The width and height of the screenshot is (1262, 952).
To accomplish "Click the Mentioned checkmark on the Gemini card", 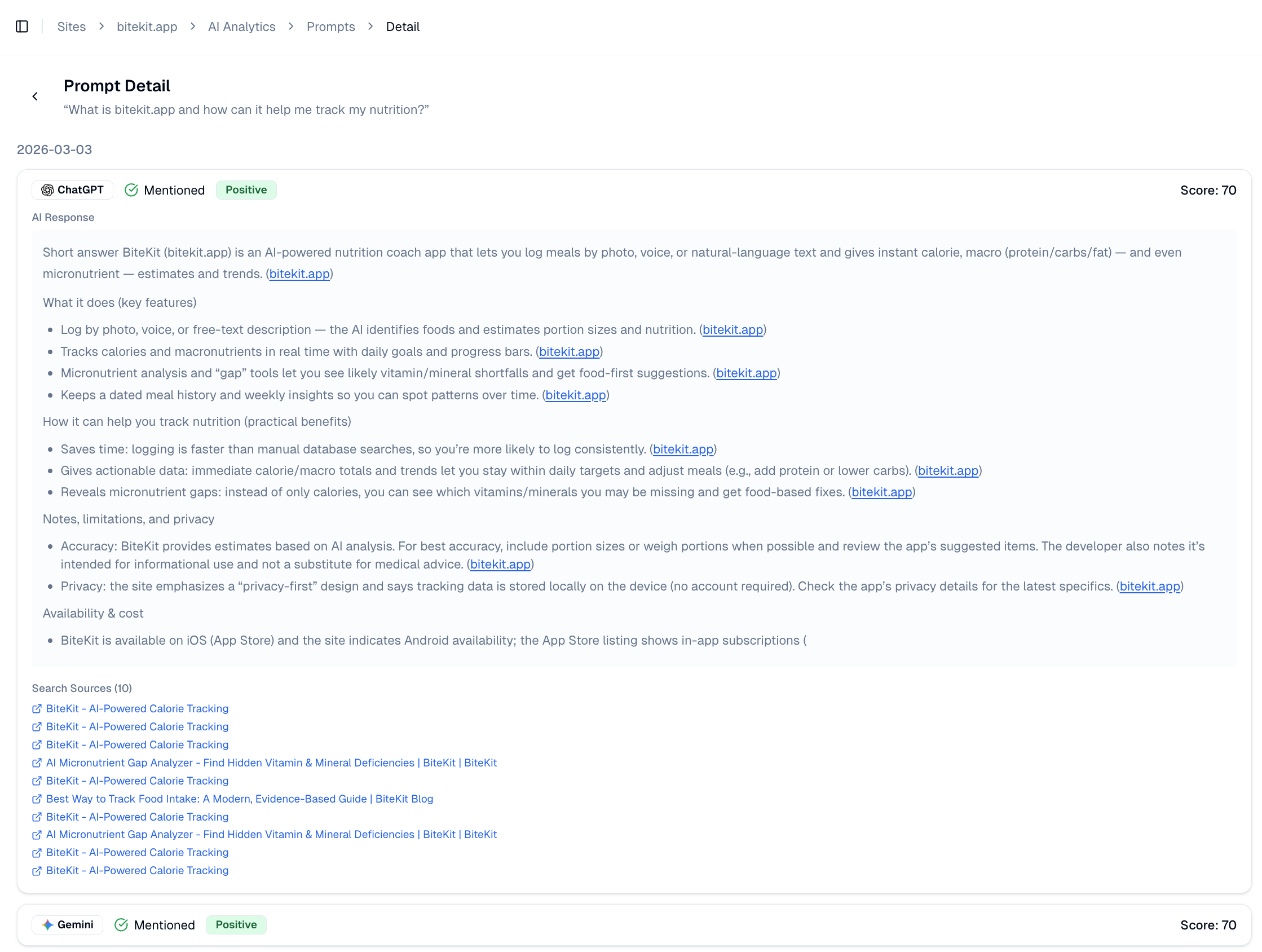I will (x=122, y=924).
